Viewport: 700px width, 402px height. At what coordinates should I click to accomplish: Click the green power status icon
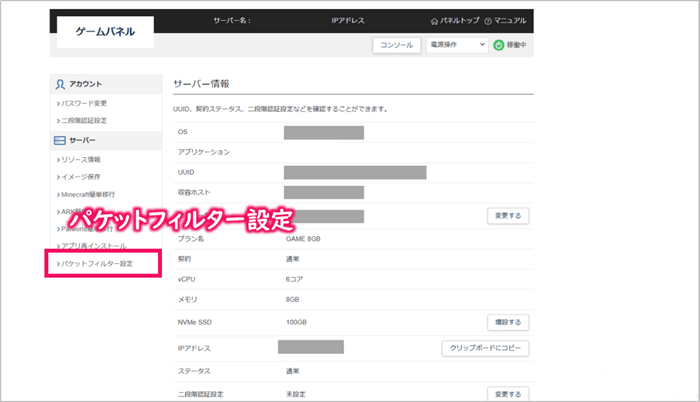click(498, 45)
